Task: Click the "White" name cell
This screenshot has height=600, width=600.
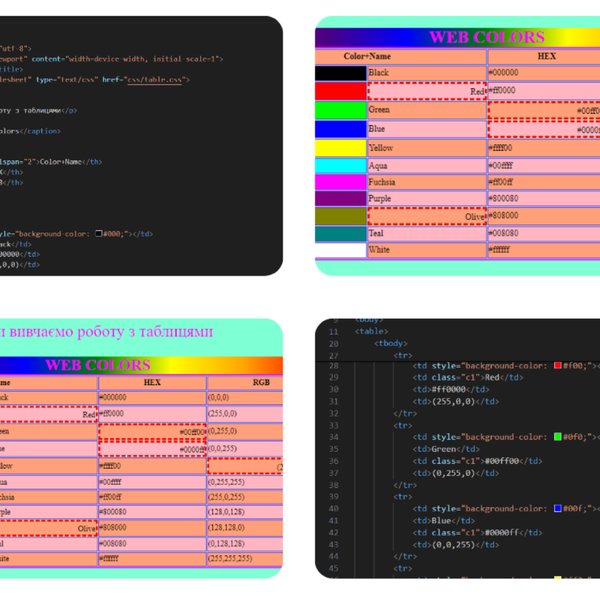Action: click(x=427, y=250)
